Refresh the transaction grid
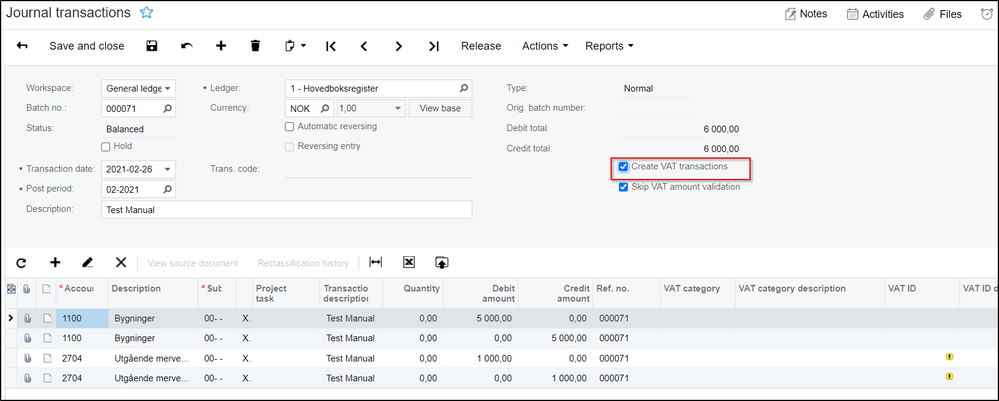Image resolution: width=999 pixels, height=401 pixels. pyautogui.click(x=21, y=263)
